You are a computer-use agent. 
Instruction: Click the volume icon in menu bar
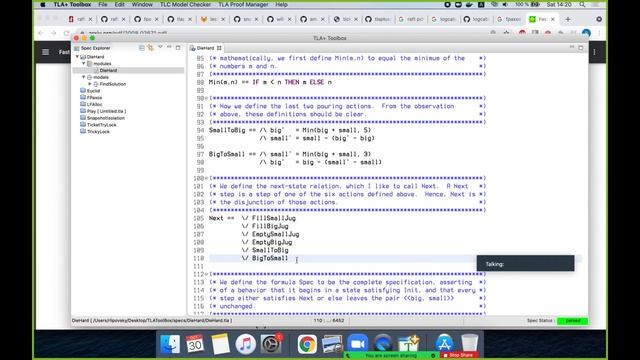click(505, 4)
